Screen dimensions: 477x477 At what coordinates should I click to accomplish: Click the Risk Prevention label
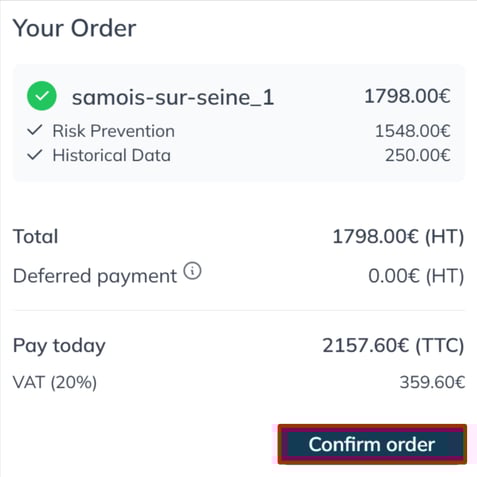pos(114,131)
